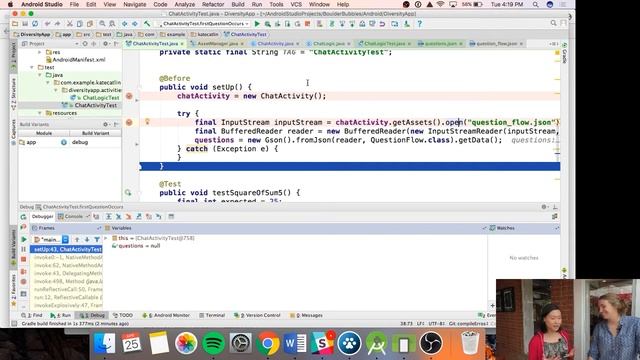Toggle breakpoint on the InputStream line

click(129, 122)
